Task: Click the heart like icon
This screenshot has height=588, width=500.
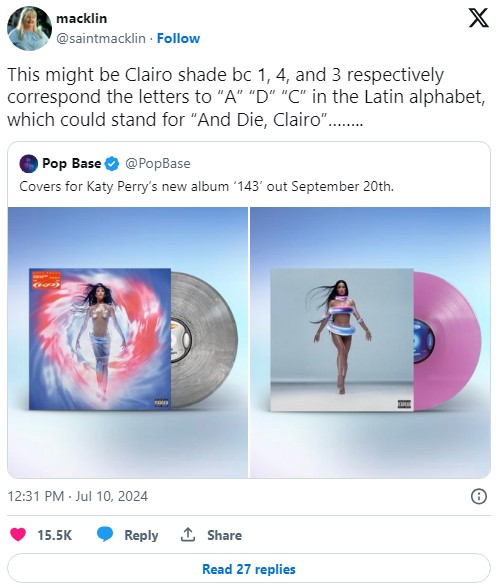Action: point(18,534)
